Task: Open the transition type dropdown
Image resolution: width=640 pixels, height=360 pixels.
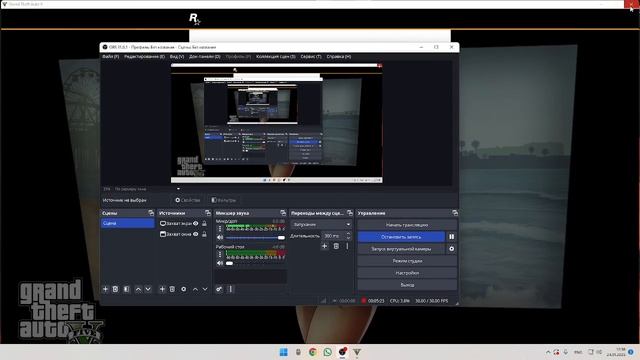Action: click(x=321, y=224)
